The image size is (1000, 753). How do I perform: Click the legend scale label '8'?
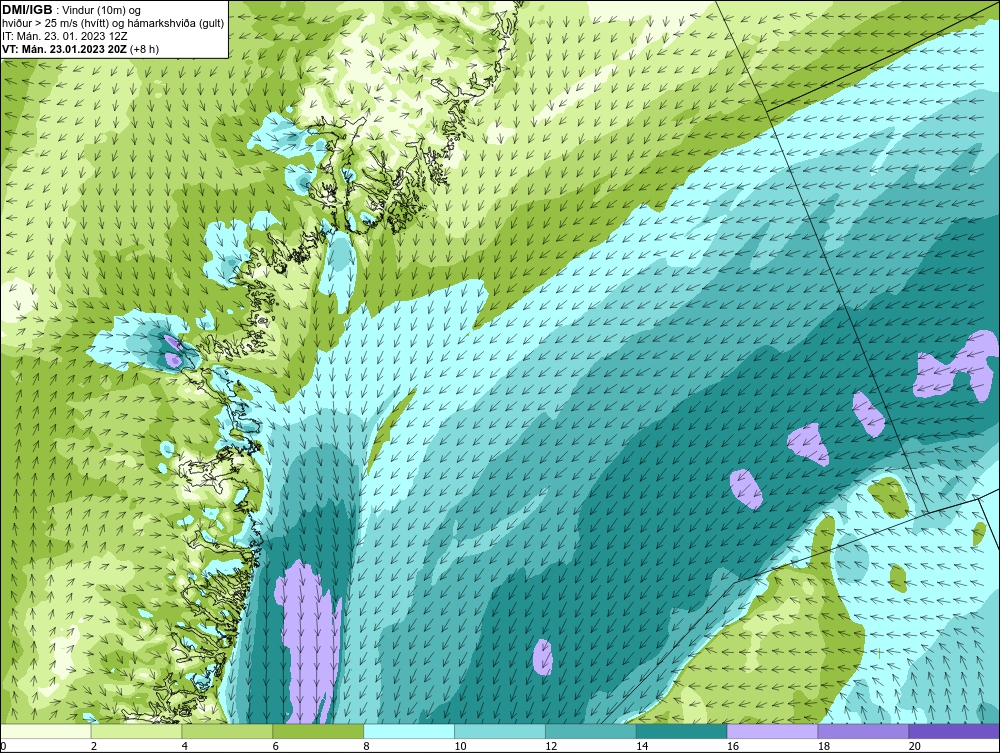pos(366,746)
